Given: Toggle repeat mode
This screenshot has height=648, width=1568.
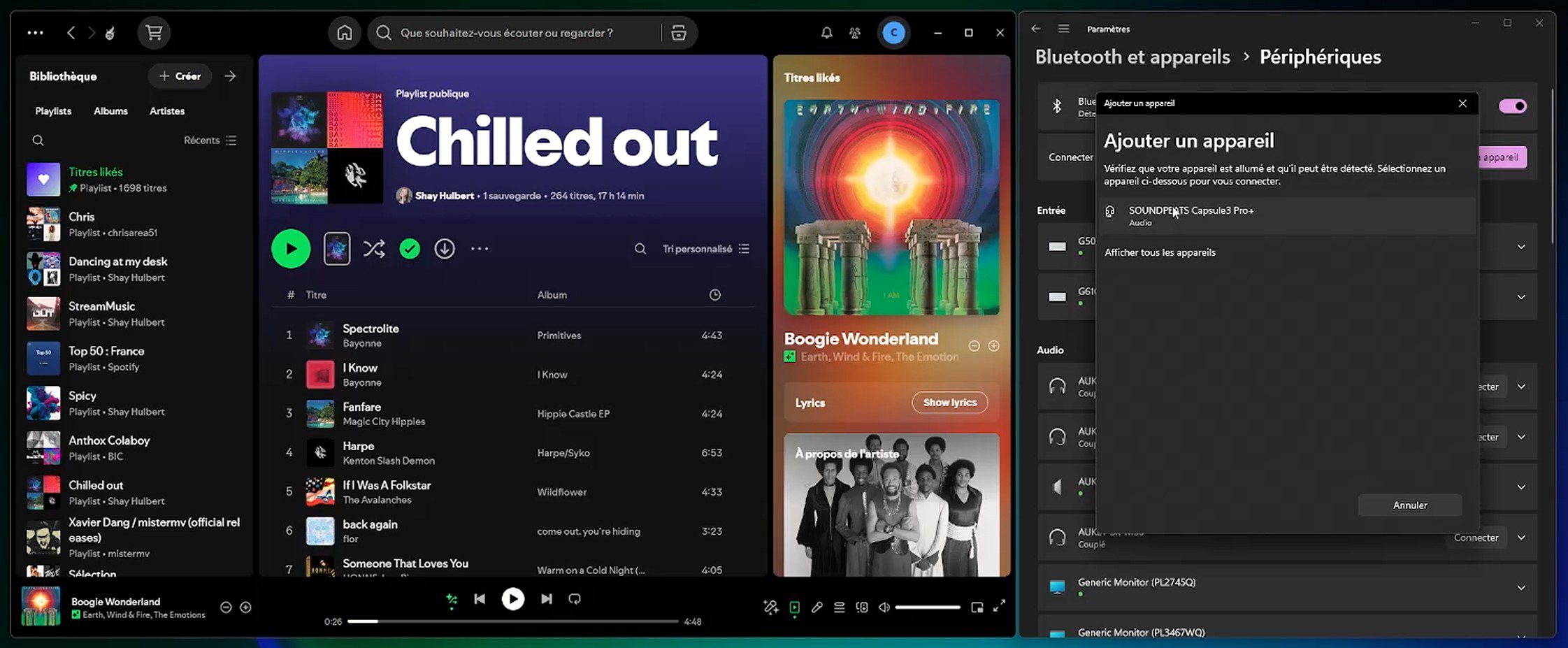Looking at the screenshot, I should [x=575, y=599].
